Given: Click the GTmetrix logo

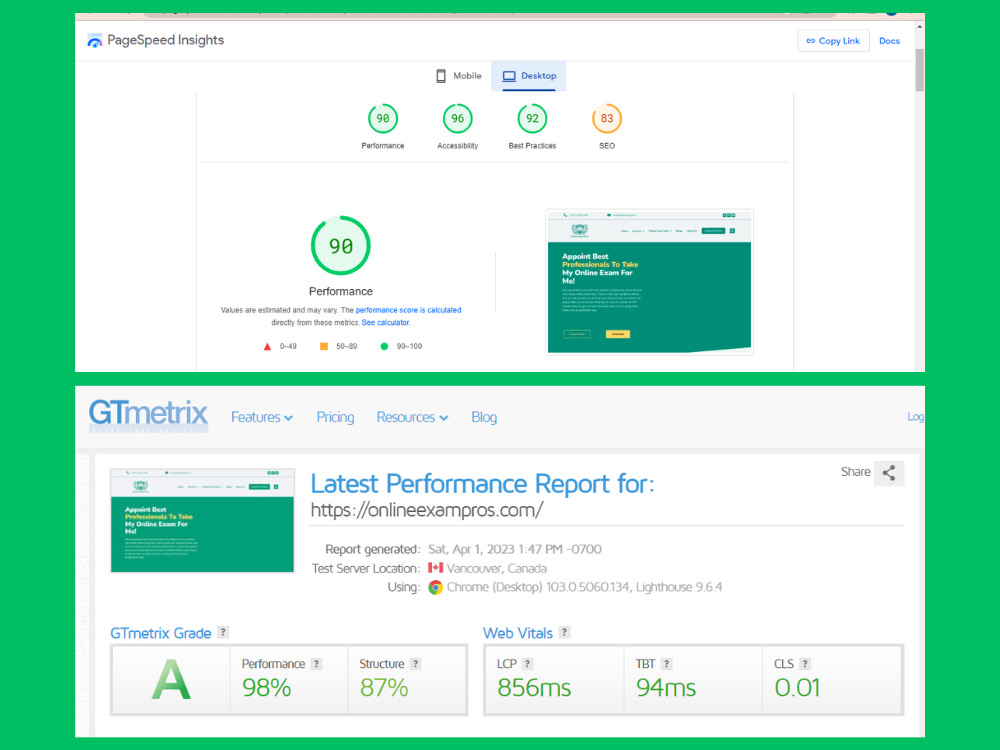Looking at the screenshot, I should coord(148,415).
